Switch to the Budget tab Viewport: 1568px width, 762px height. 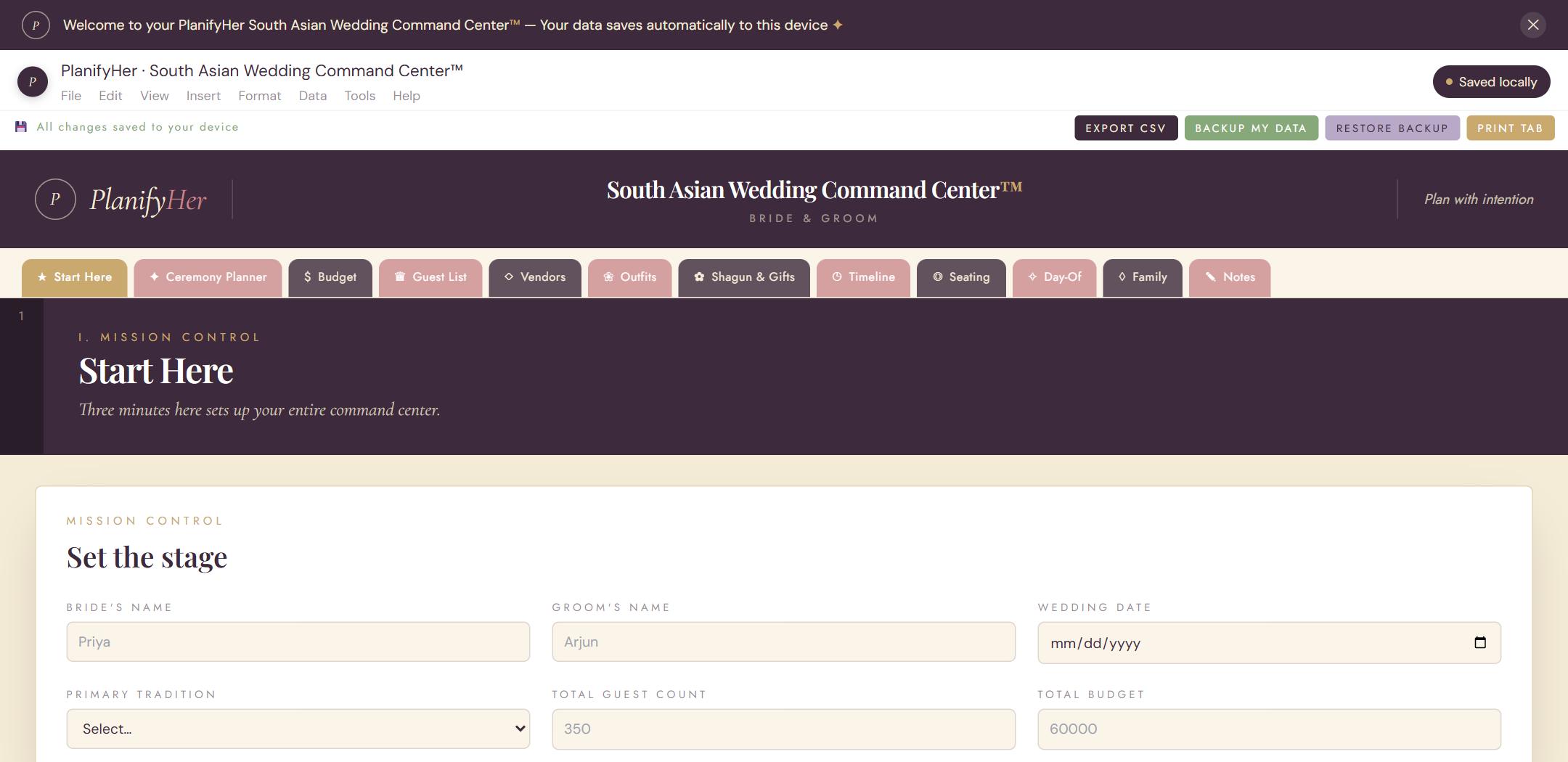330,277
